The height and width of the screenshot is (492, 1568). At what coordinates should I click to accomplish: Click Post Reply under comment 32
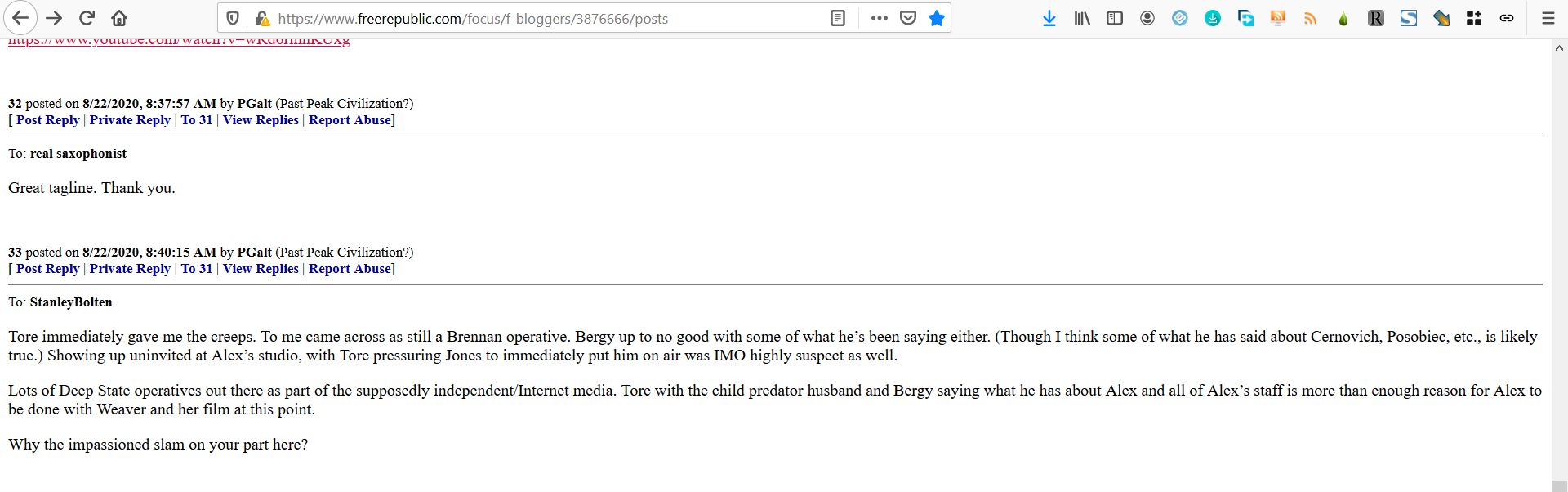(48, 120)
